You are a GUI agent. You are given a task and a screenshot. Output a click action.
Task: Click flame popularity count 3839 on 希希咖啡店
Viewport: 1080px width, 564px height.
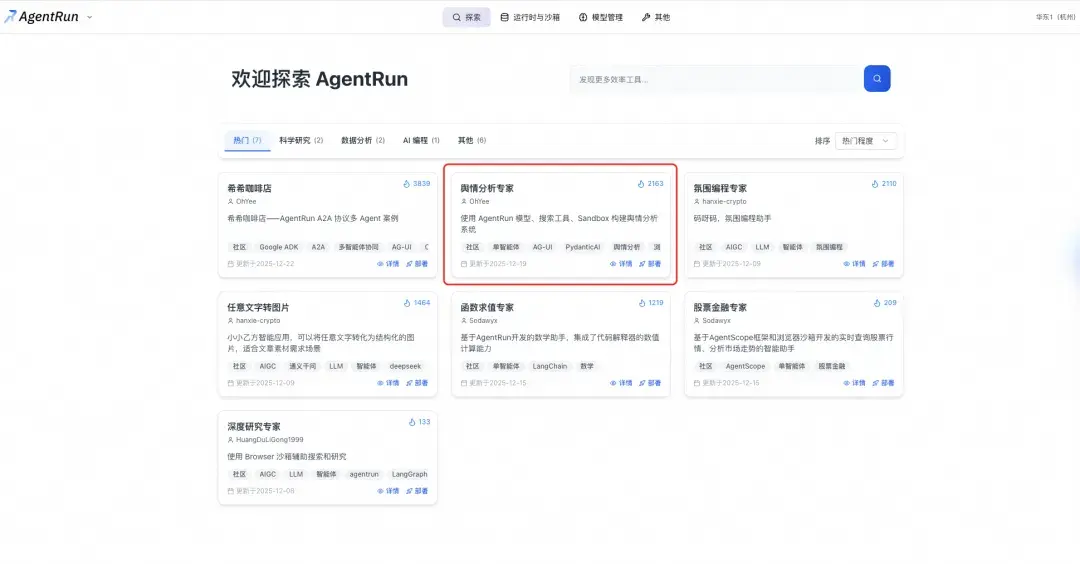(417, 184)
